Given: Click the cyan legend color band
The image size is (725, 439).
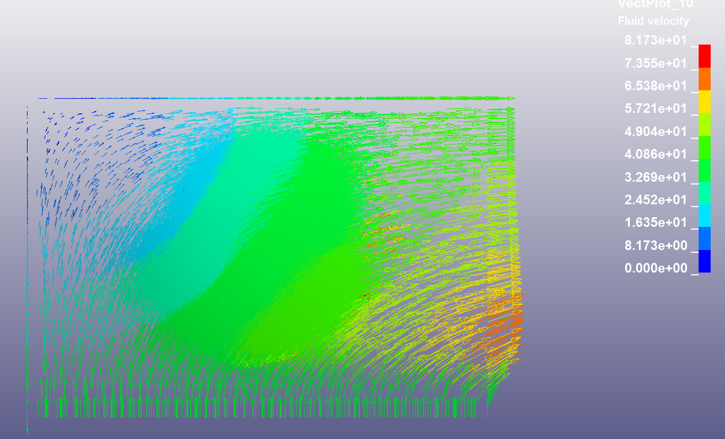Looking at the screenshot, I should [704, 216].
